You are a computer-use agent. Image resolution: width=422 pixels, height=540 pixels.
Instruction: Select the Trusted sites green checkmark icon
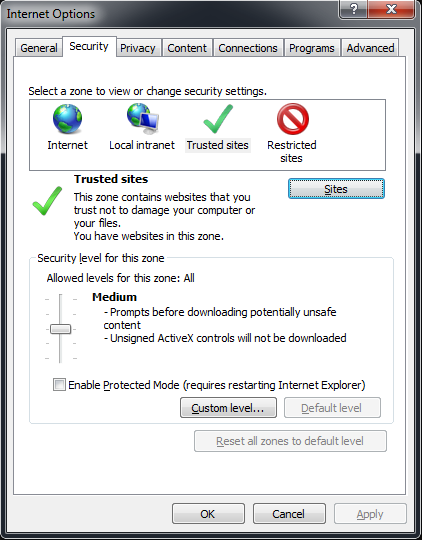pos(218,119)
